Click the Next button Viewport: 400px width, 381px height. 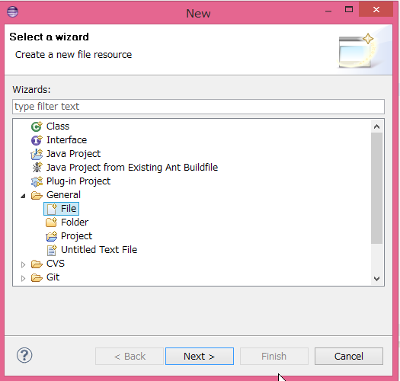(x=199, y=356)
